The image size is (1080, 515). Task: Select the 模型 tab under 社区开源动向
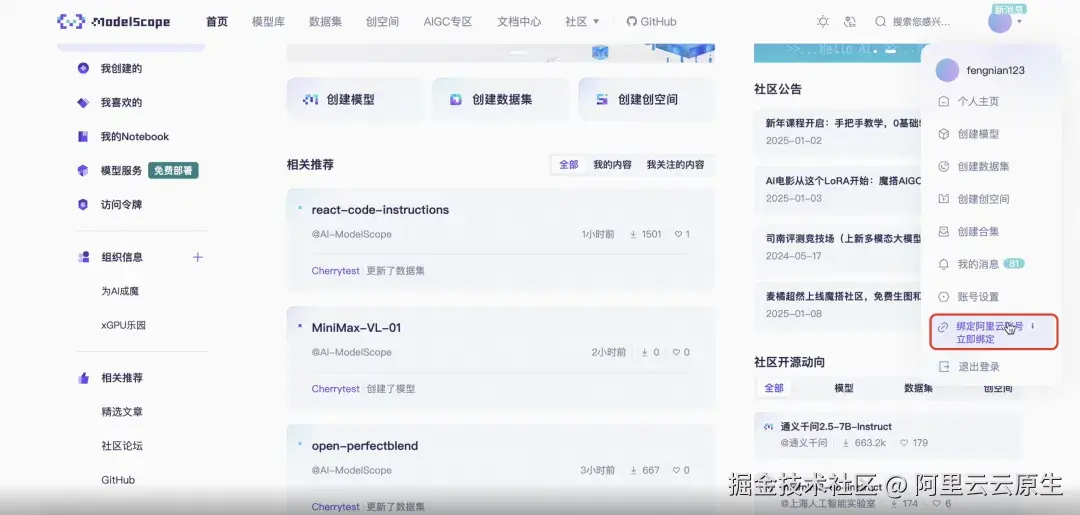point(844,388)
